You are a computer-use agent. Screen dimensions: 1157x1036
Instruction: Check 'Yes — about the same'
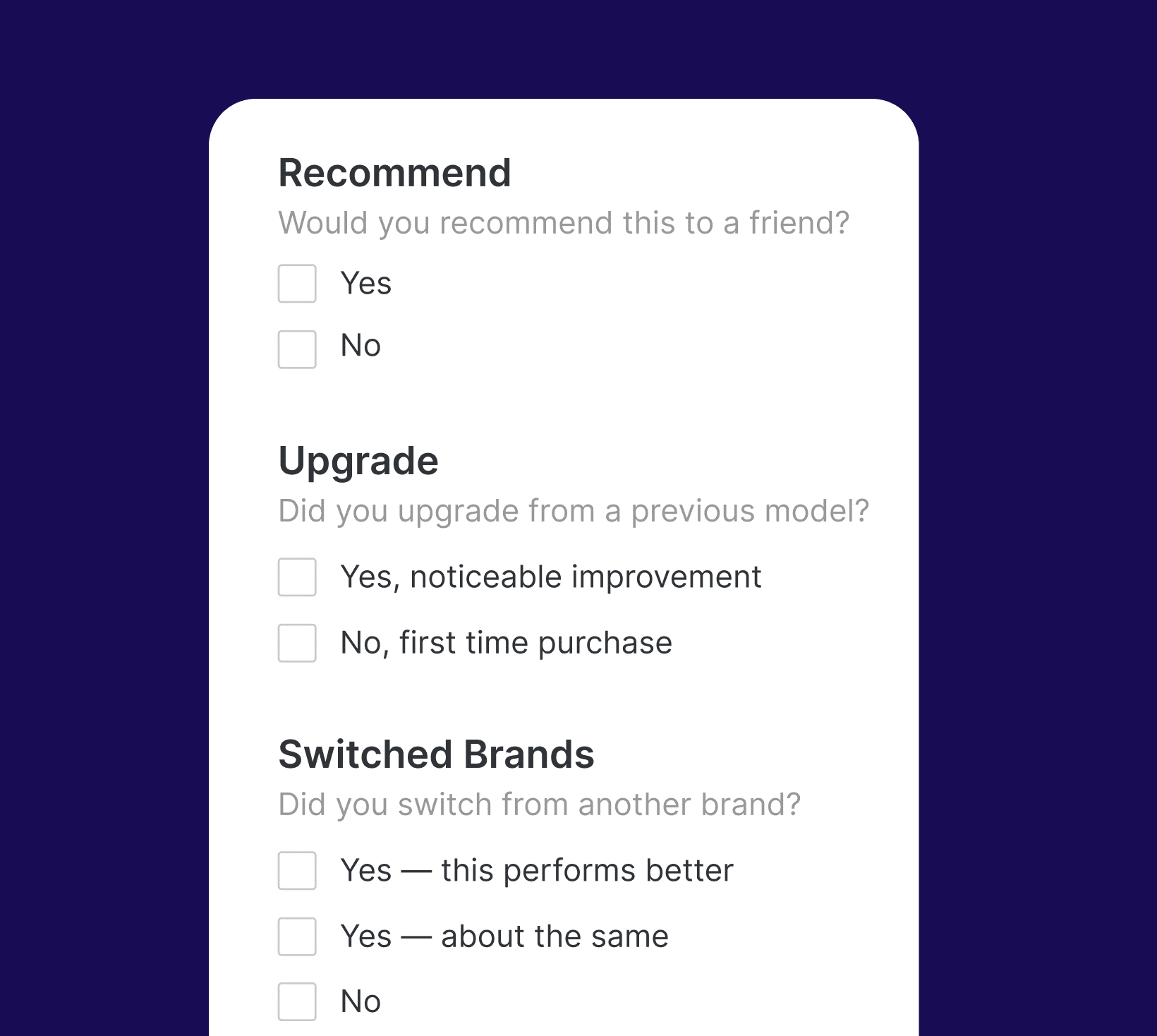[x=297, y=938]
